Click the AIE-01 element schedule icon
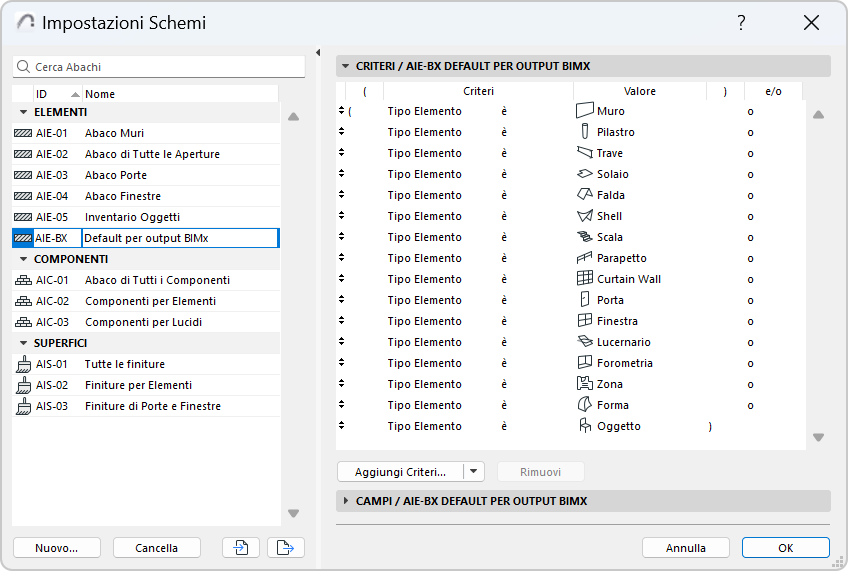 (23, 133)
